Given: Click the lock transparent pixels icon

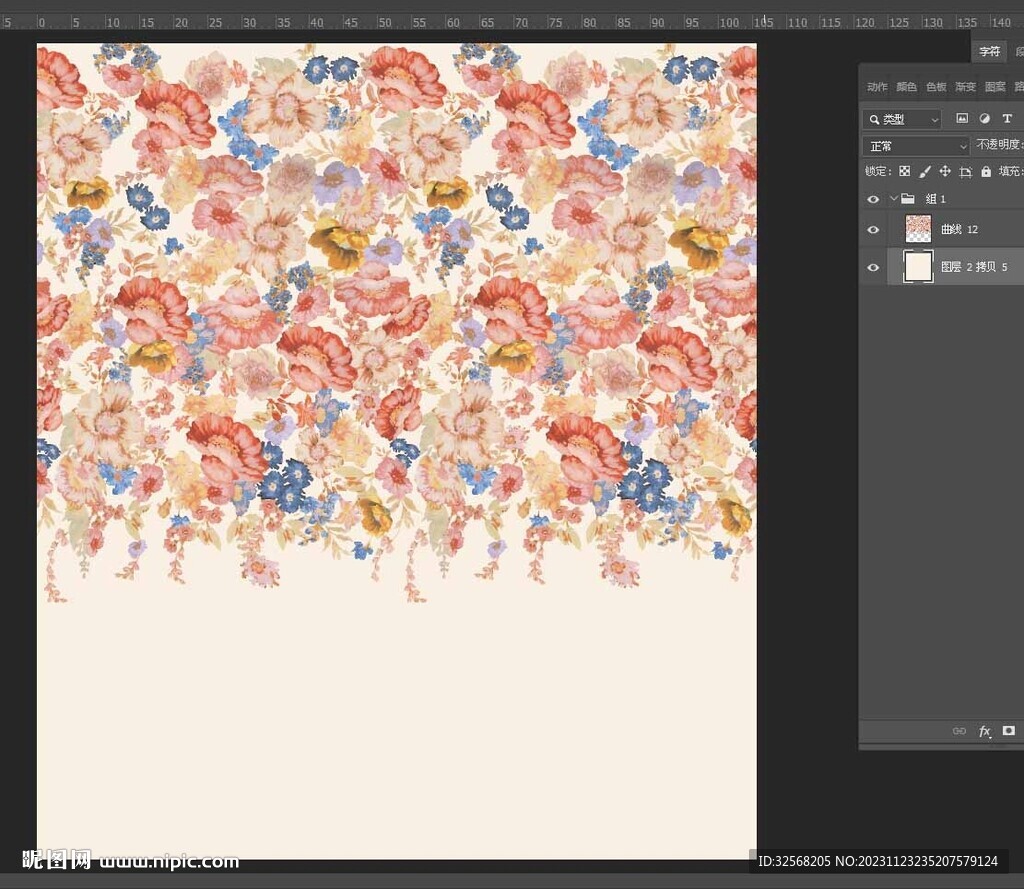Looking at the screenshot, I should (905, 172).
